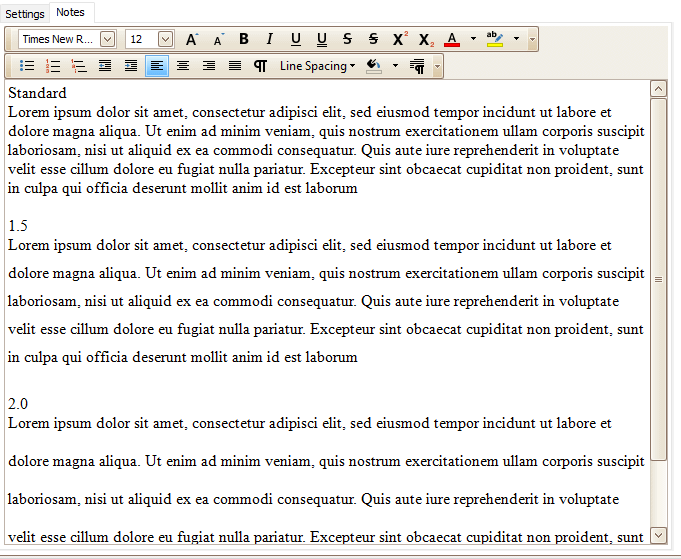Open font toolbar overflow options

tap(532, 40)
